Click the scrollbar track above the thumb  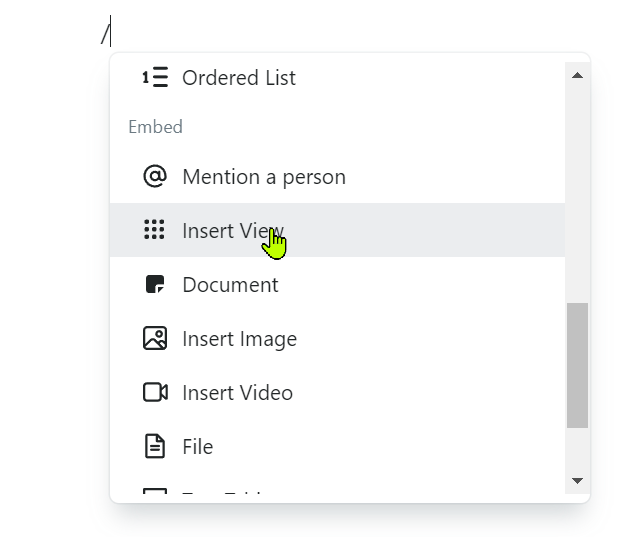click(x=577, y=190)
